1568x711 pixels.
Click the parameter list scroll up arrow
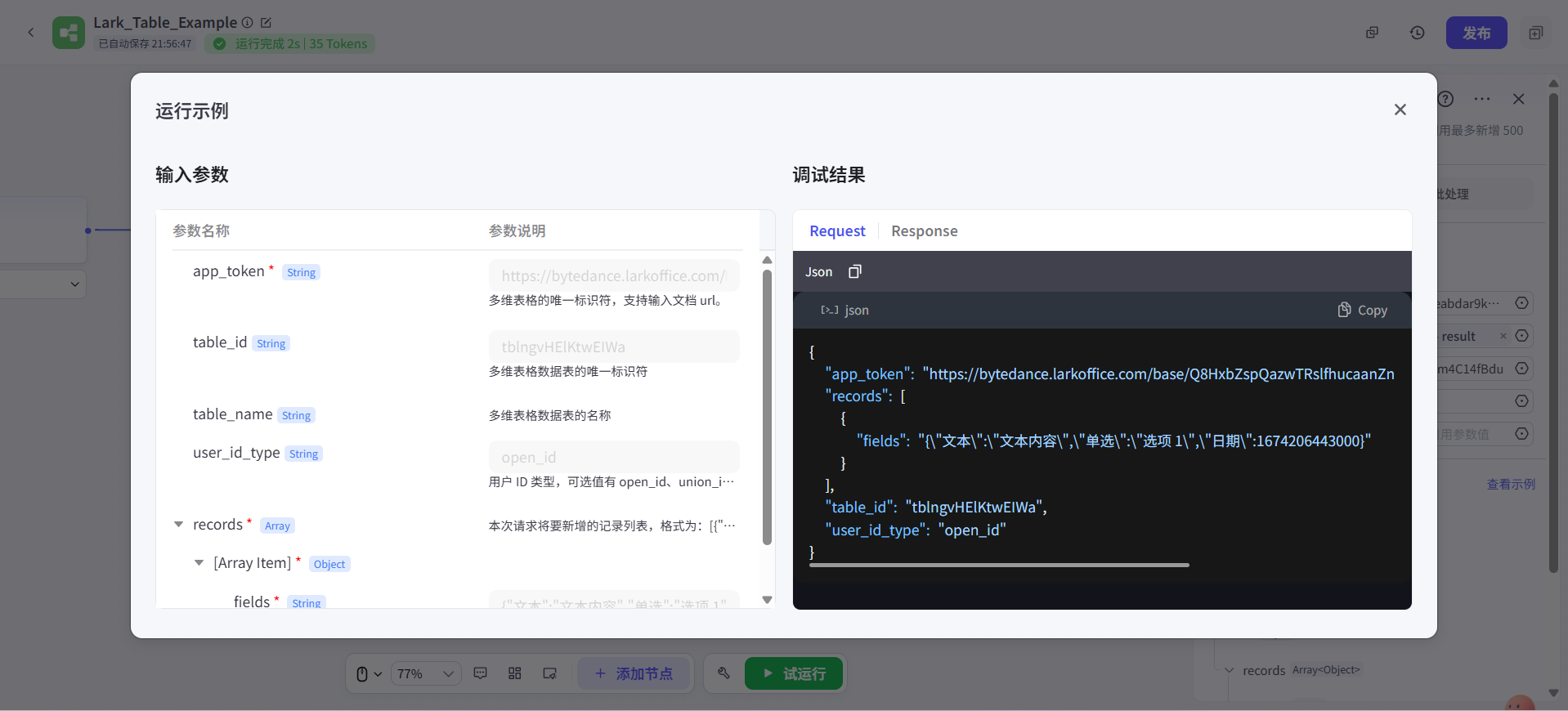pos(767,260)
